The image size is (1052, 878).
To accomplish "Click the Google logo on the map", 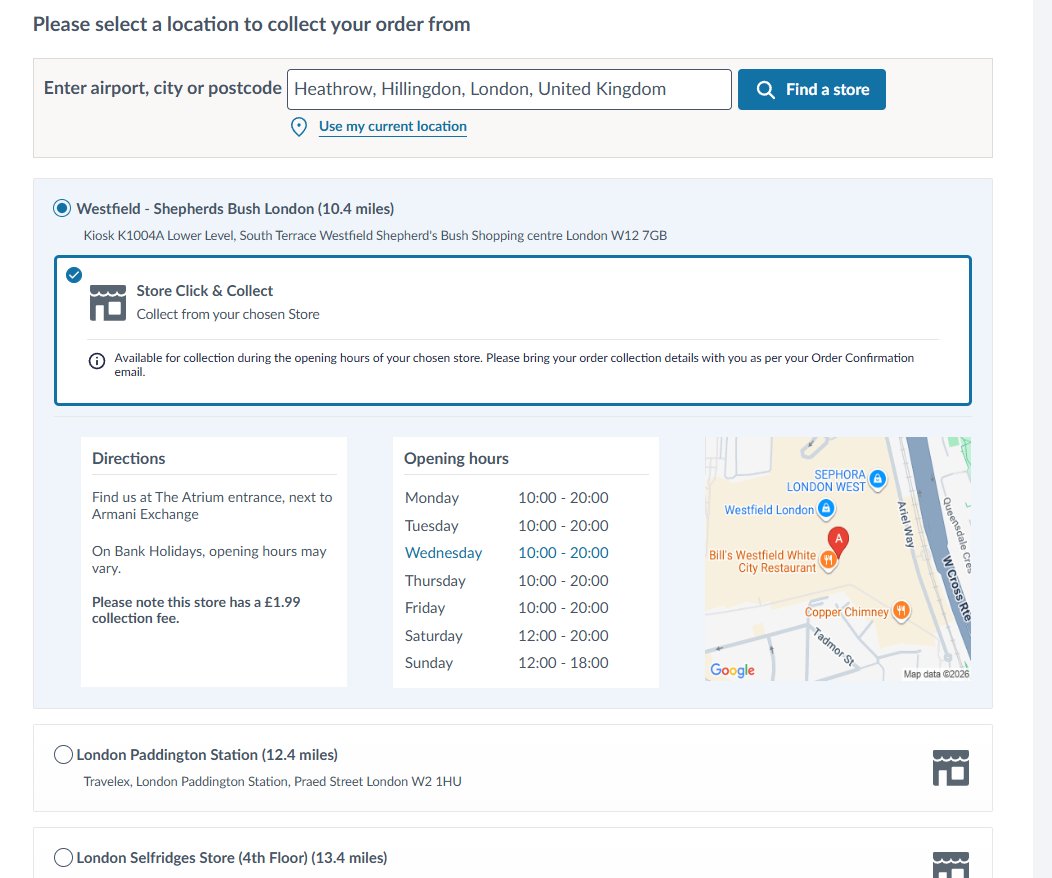I will (732, 669).
